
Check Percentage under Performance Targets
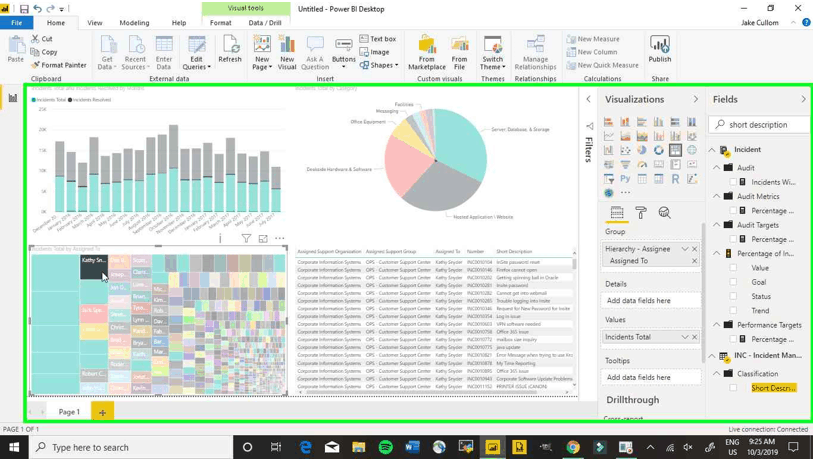pyautogui.click(x=733, y=339)
